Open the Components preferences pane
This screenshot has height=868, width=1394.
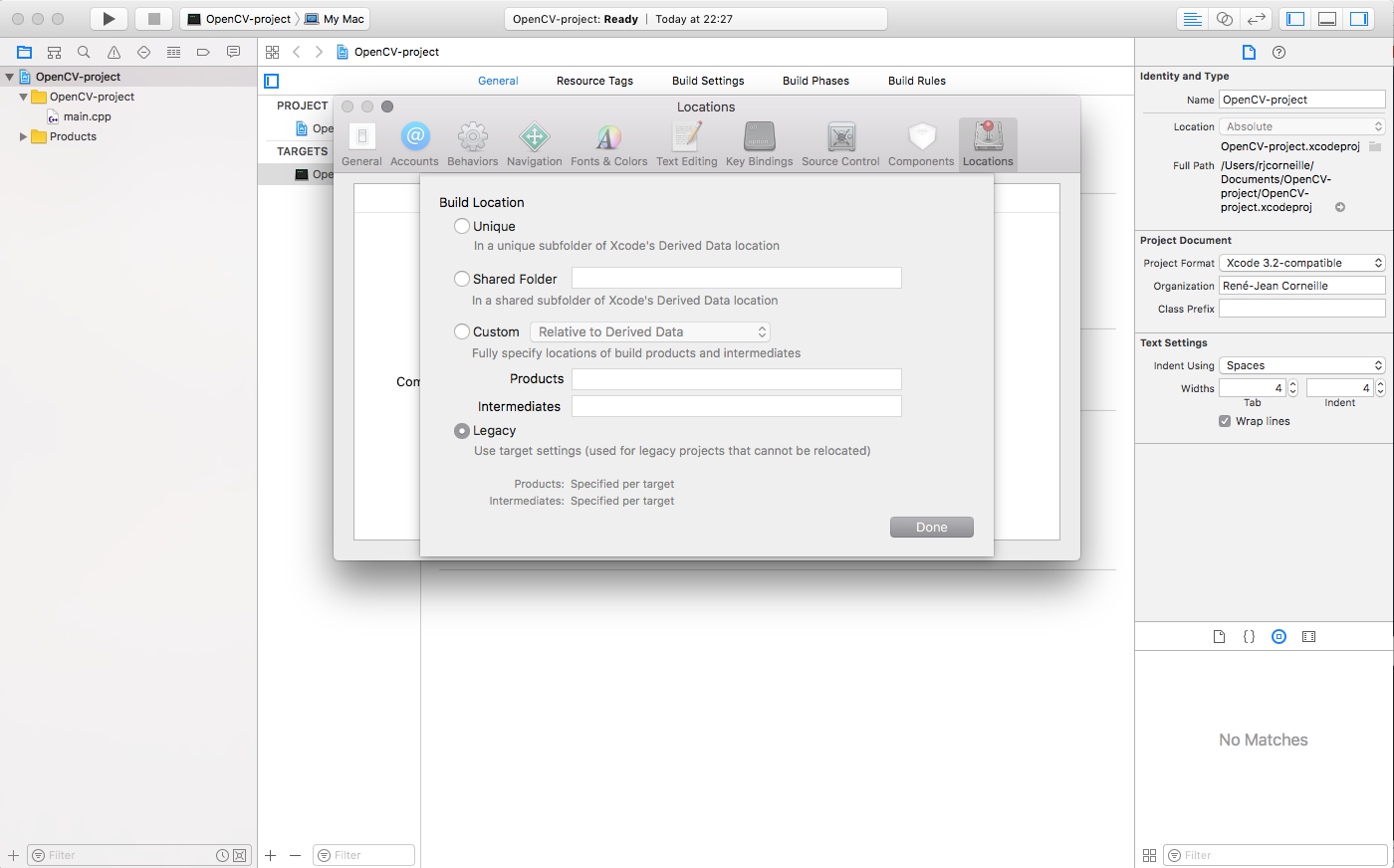click(x=921, y=144)
